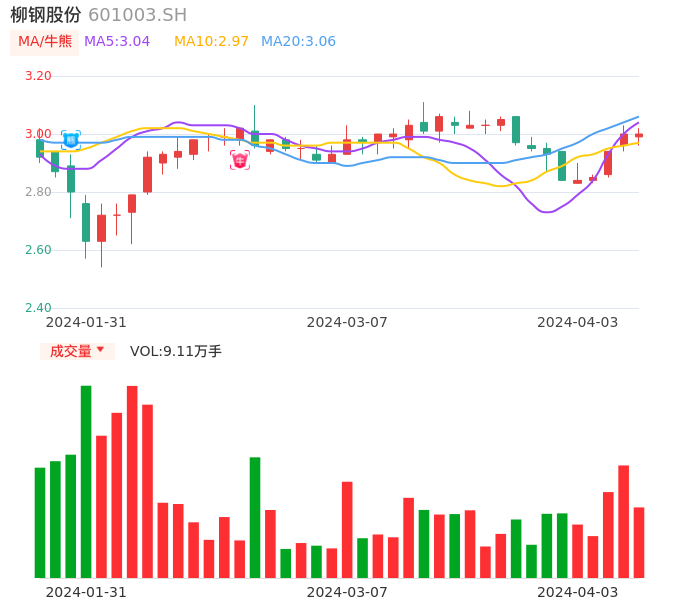Image resolution: width=686 pixels, height=606 pixels.
Task: Toggle the MA5:3.04 legend line
Action: pyautogui.click(x=117, y=42)
